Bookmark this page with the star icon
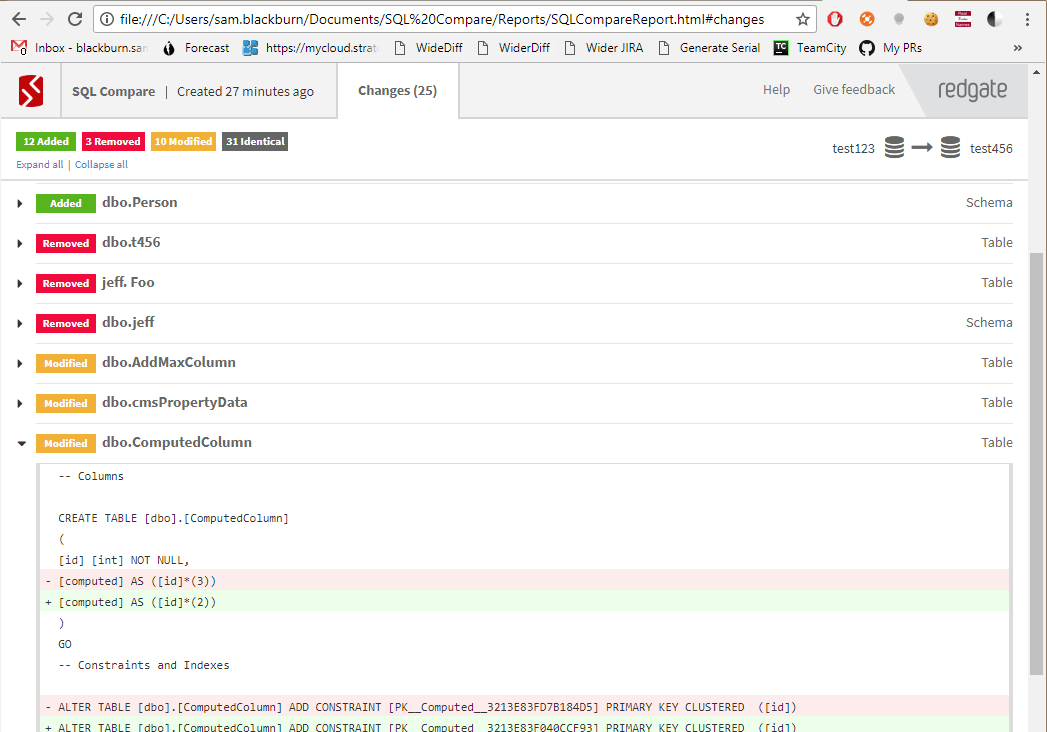Image resolution: width=1047 pixels, height=732 pixels. (x=803, y=19)
